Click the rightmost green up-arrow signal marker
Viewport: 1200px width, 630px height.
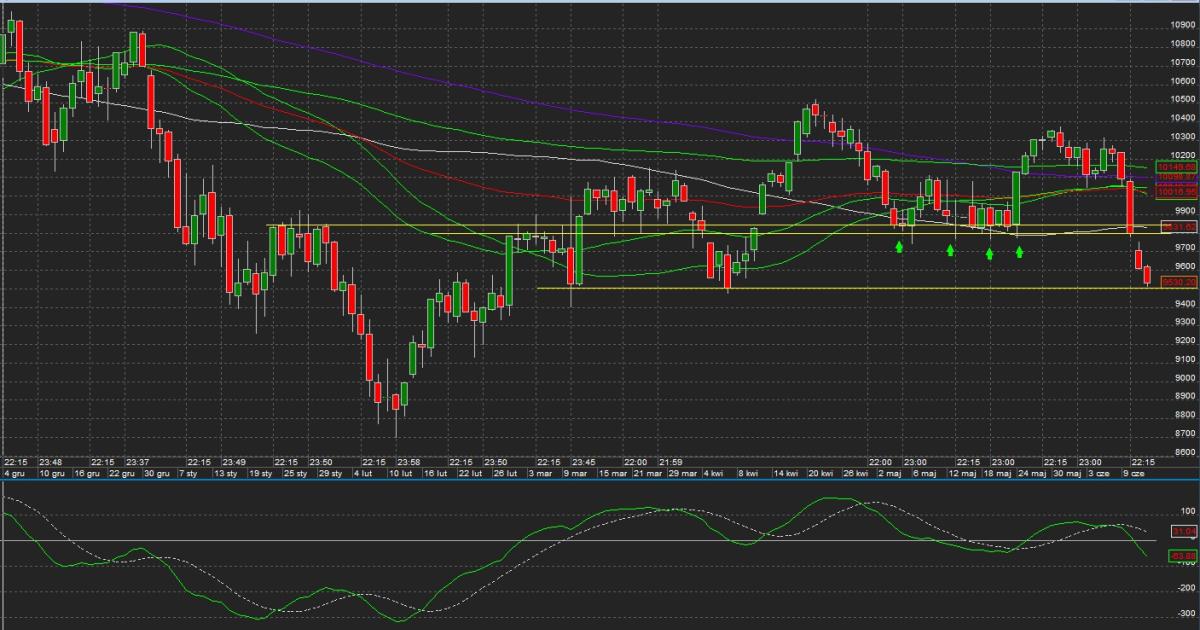[1019, 251]
